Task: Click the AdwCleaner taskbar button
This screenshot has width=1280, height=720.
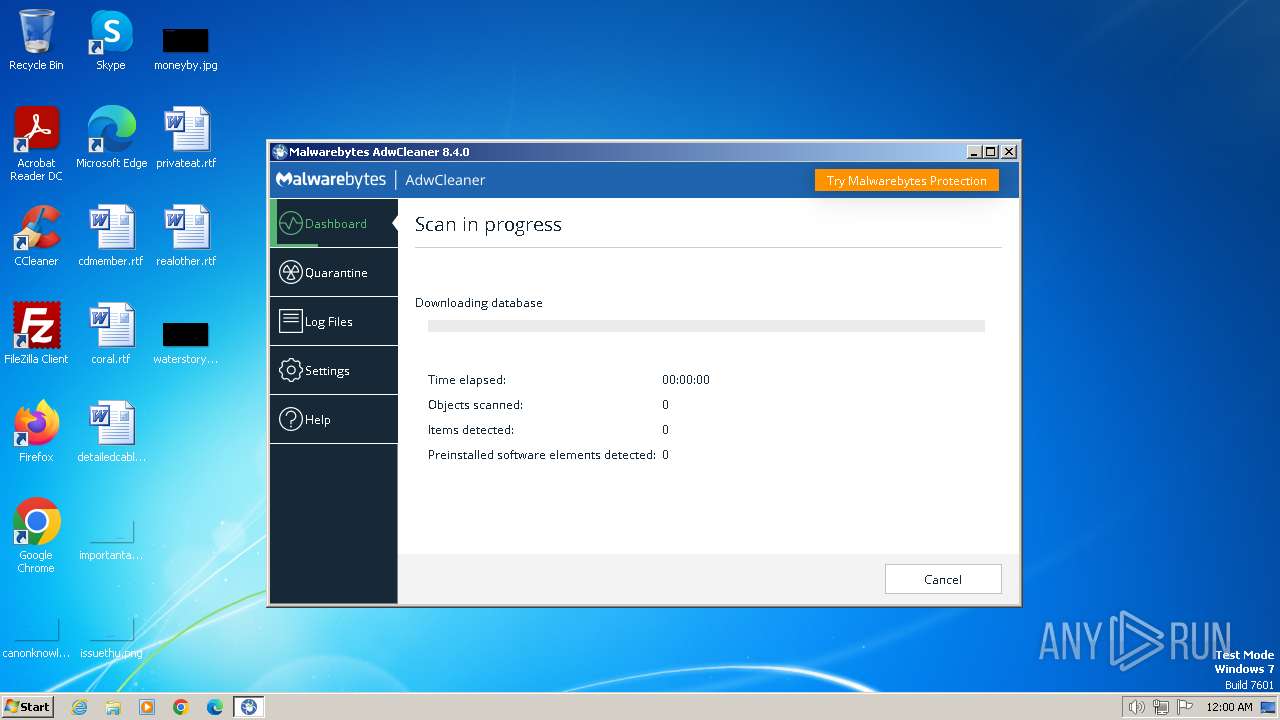Action: coord(249,707)
